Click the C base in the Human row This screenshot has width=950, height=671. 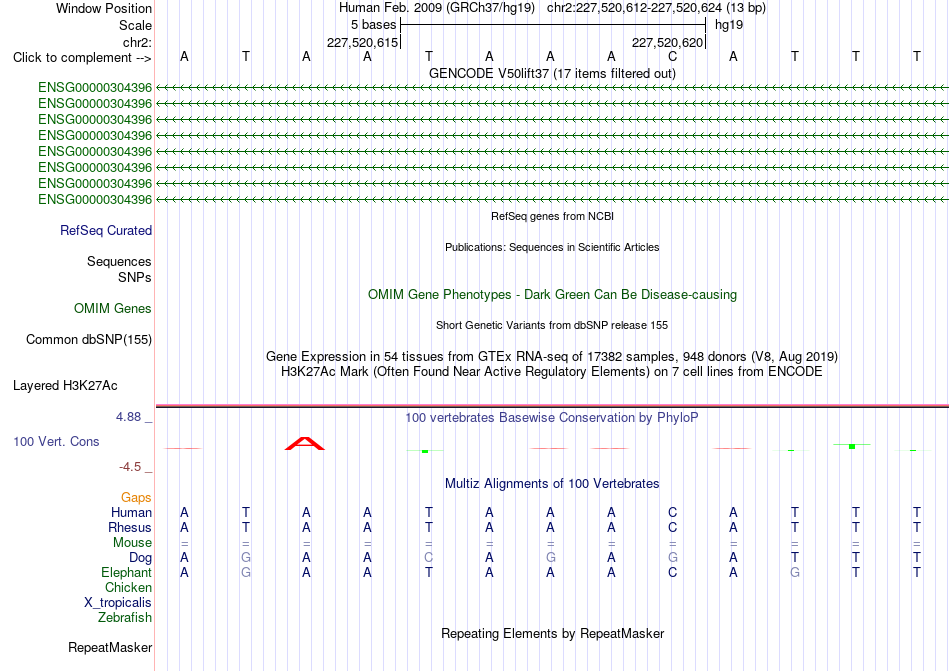point(673,512)
